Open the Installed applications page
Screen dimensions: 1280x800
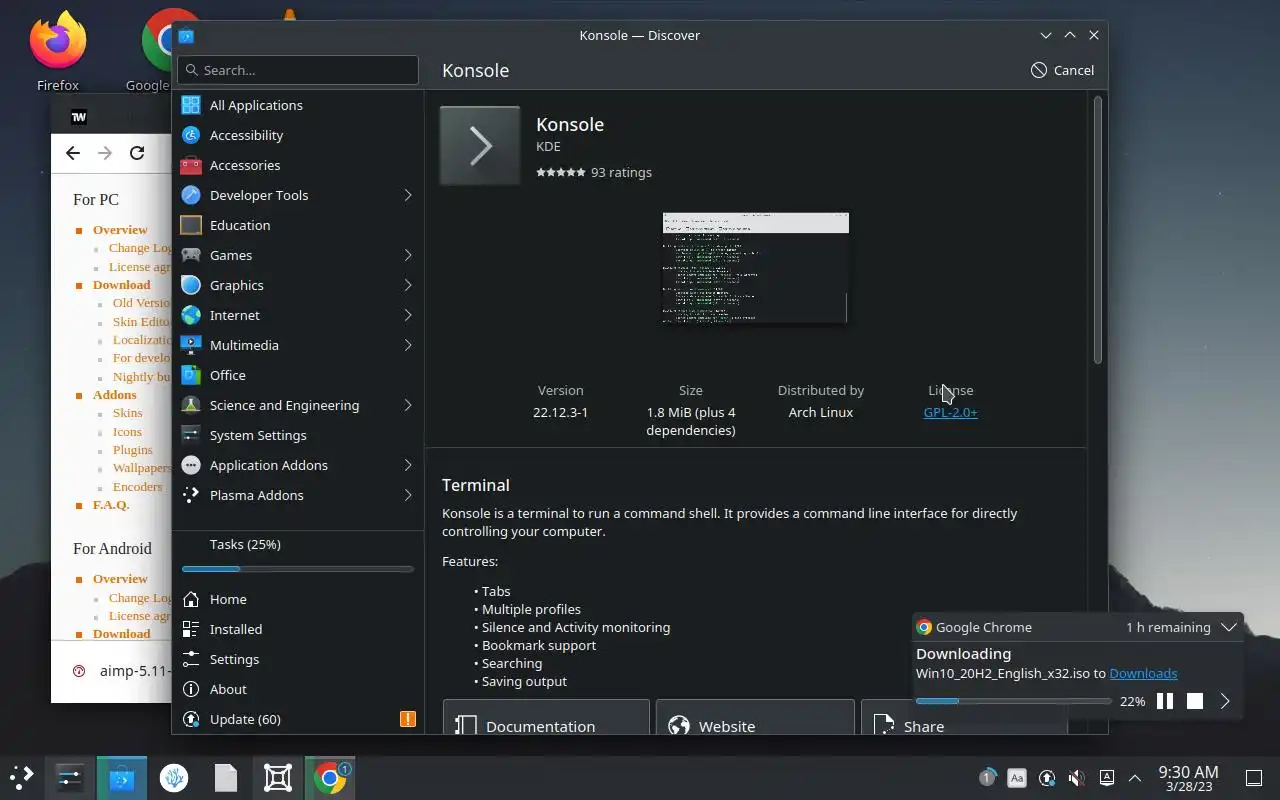pyautogui.click(x=298, y=629)
